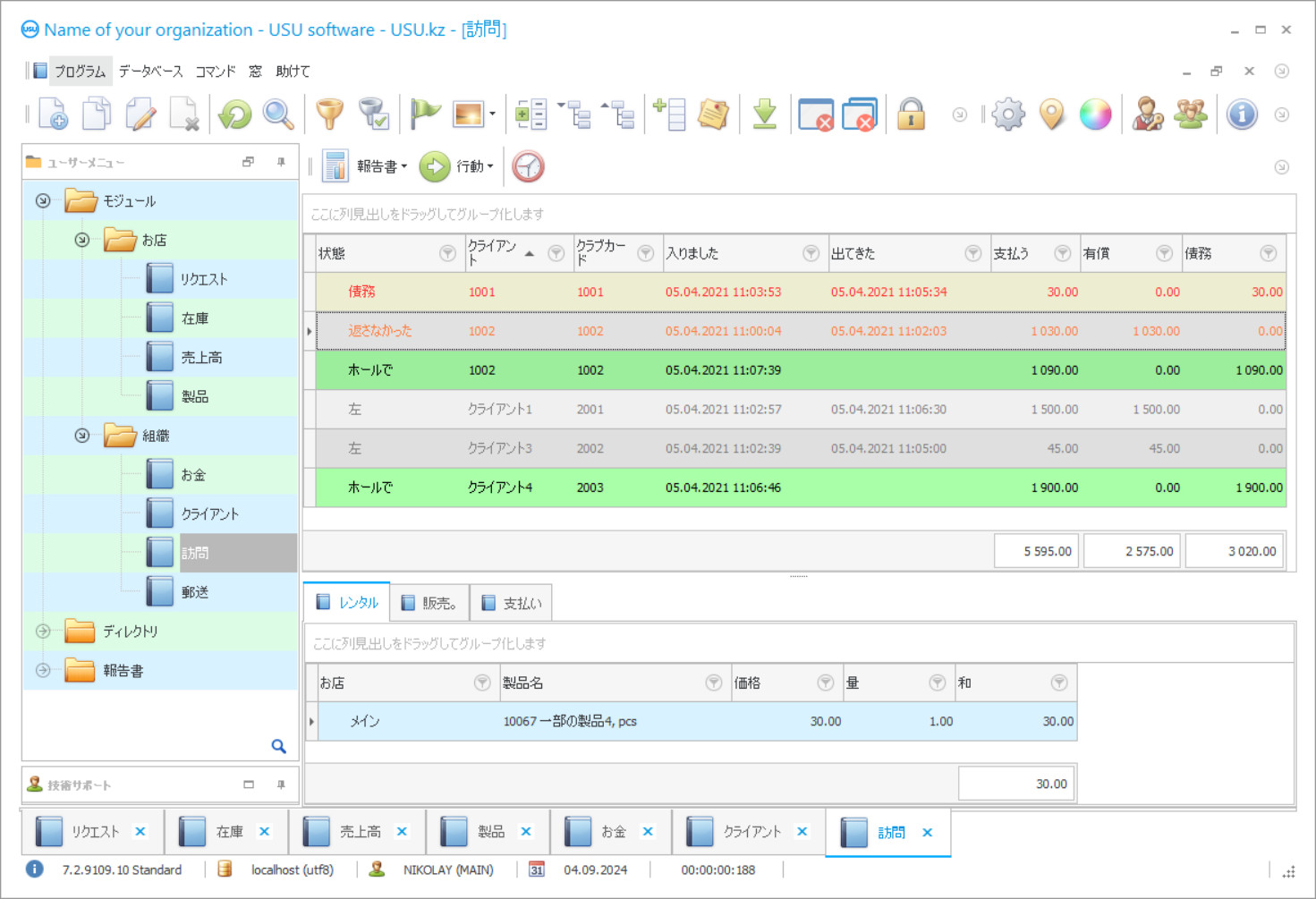Click the blue info icon in toolbar
The width and height of the screenshot is (1316, 899).
[1241, 114]
